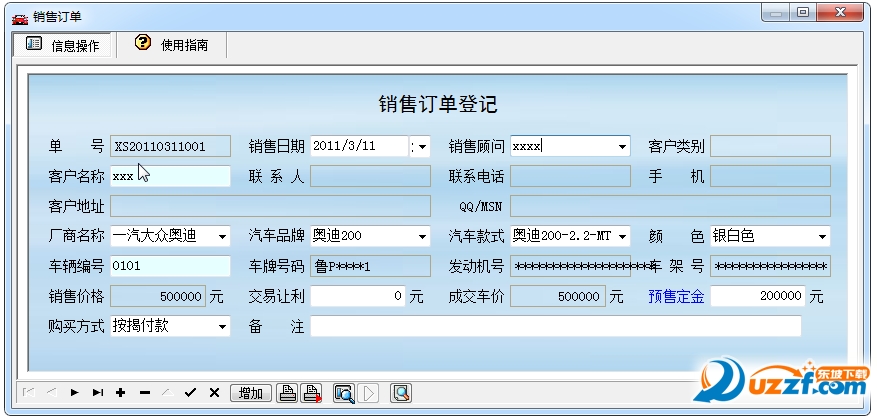Expand the 汽车品牌 dropdown
This screenshot has width=877, height=419.
[x=422, y=237]
